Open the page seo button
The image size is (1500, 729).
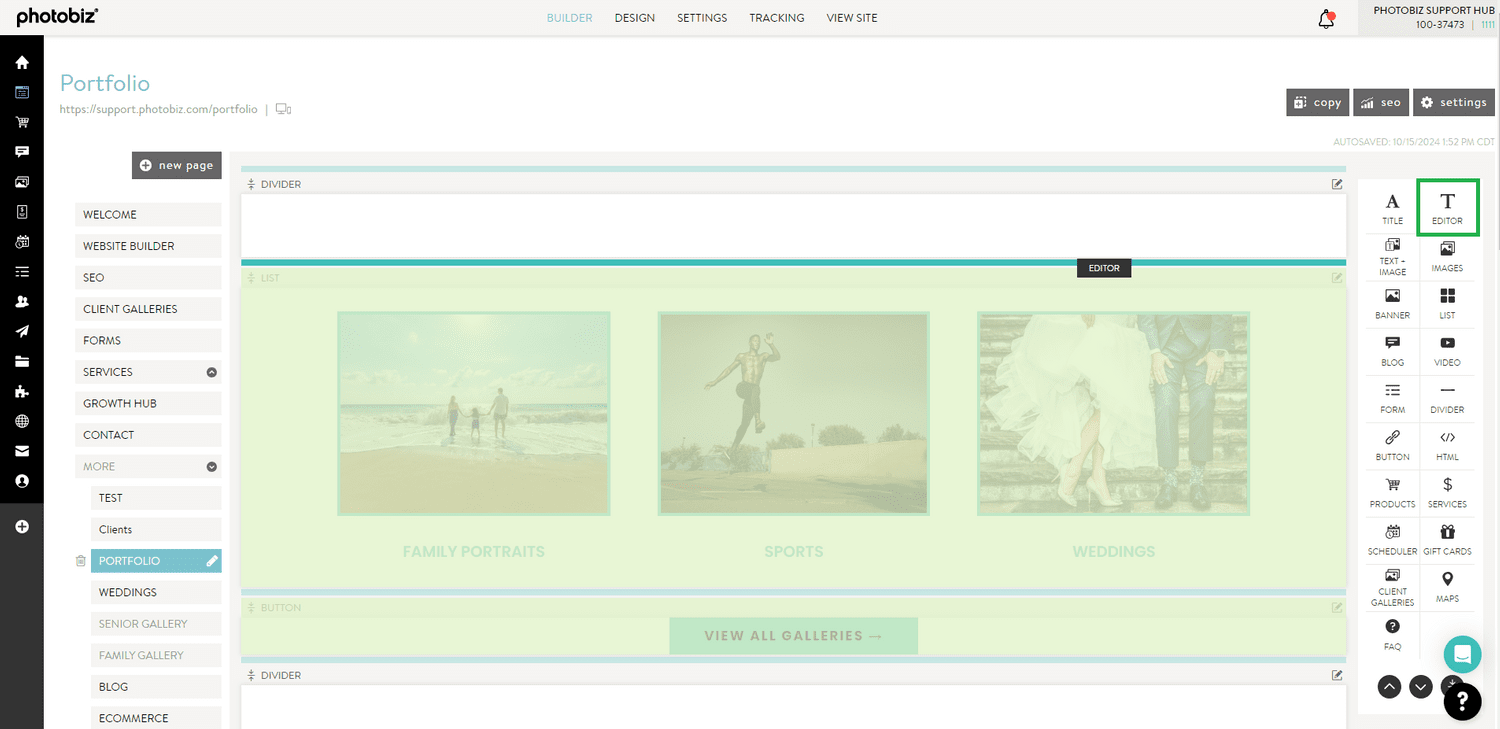click(x=1381, y=102)
